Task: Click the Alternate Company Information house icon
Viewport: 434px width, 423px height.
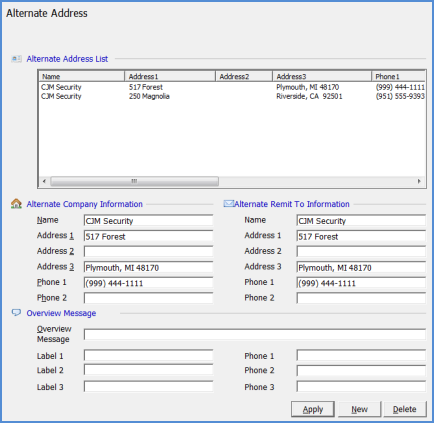Action: pos(16,204)
